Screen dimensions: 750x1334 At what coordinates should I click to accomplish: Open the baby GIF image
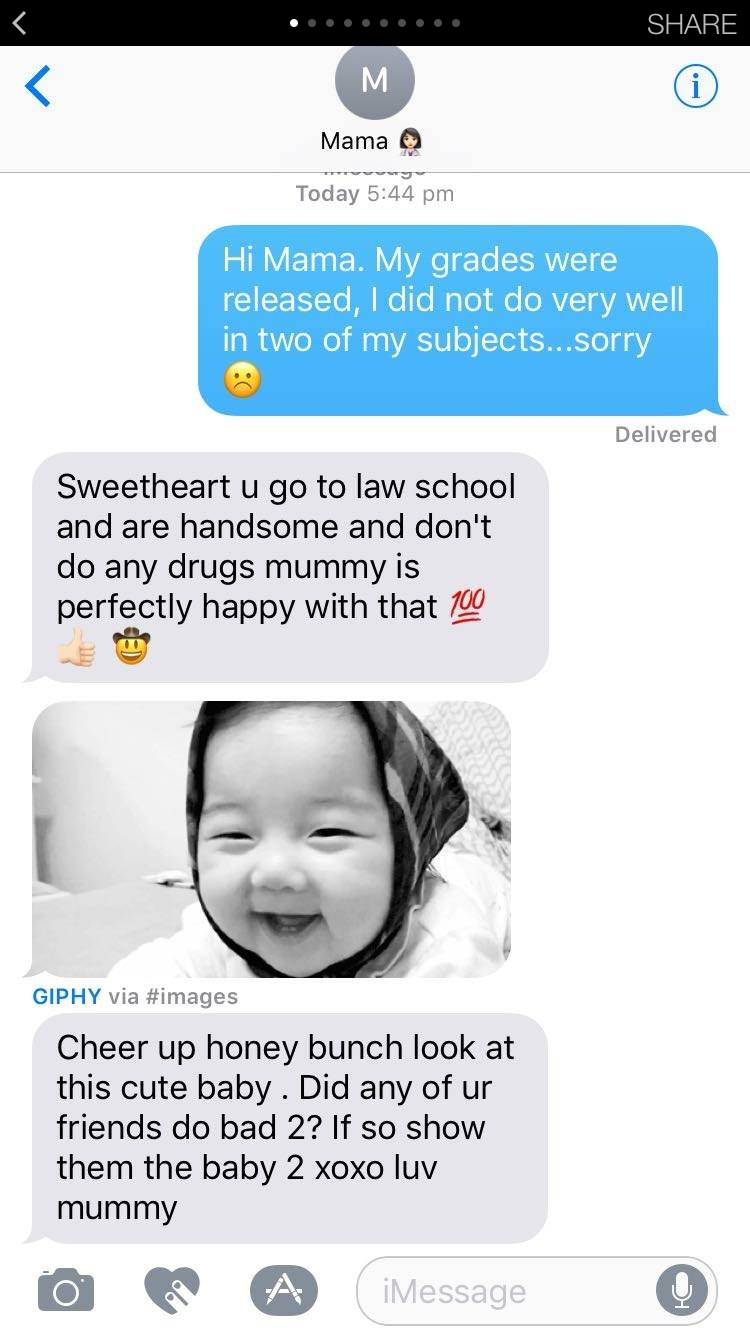tap(272, 839)
